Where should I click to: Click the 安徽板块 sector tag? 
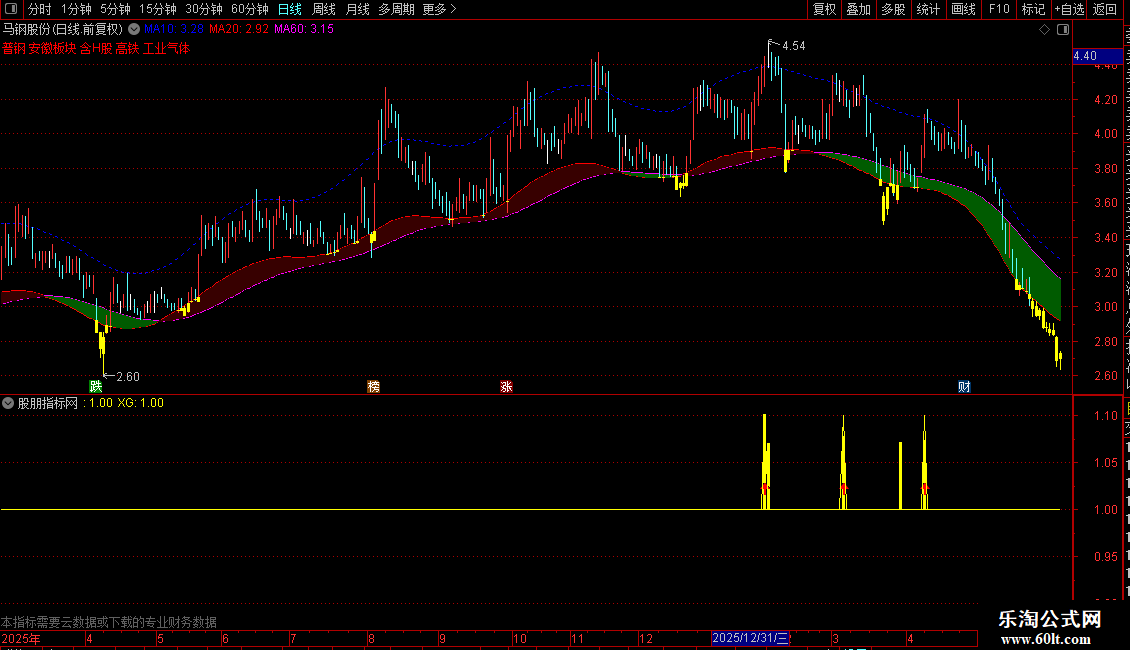[52, 48]
